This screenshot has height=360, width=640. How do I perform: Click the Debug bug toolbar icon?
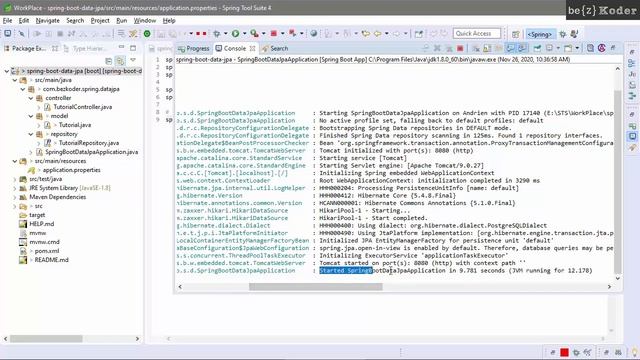(217, 34)
